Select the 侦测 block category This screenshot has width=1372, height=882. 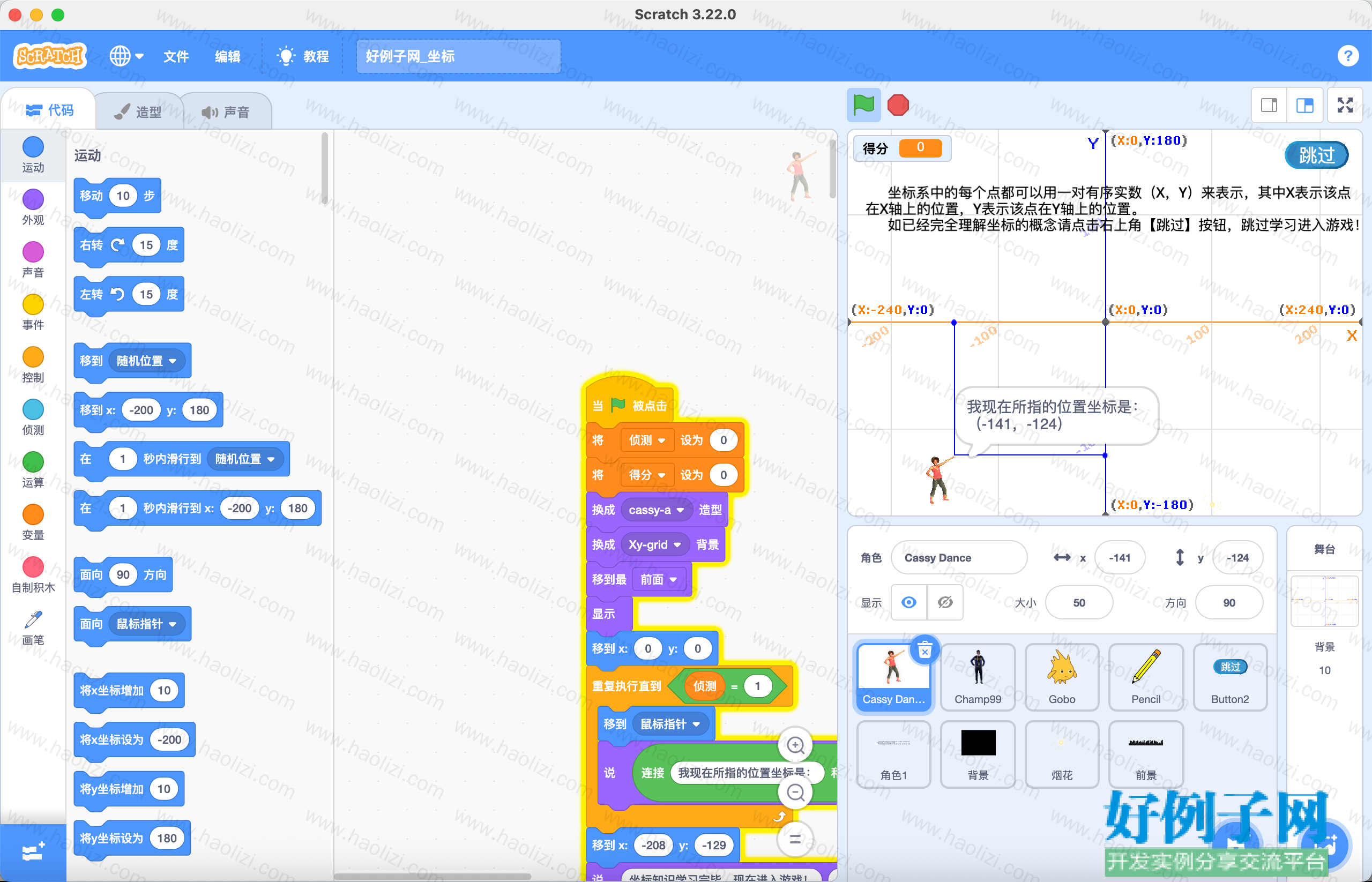33,417
